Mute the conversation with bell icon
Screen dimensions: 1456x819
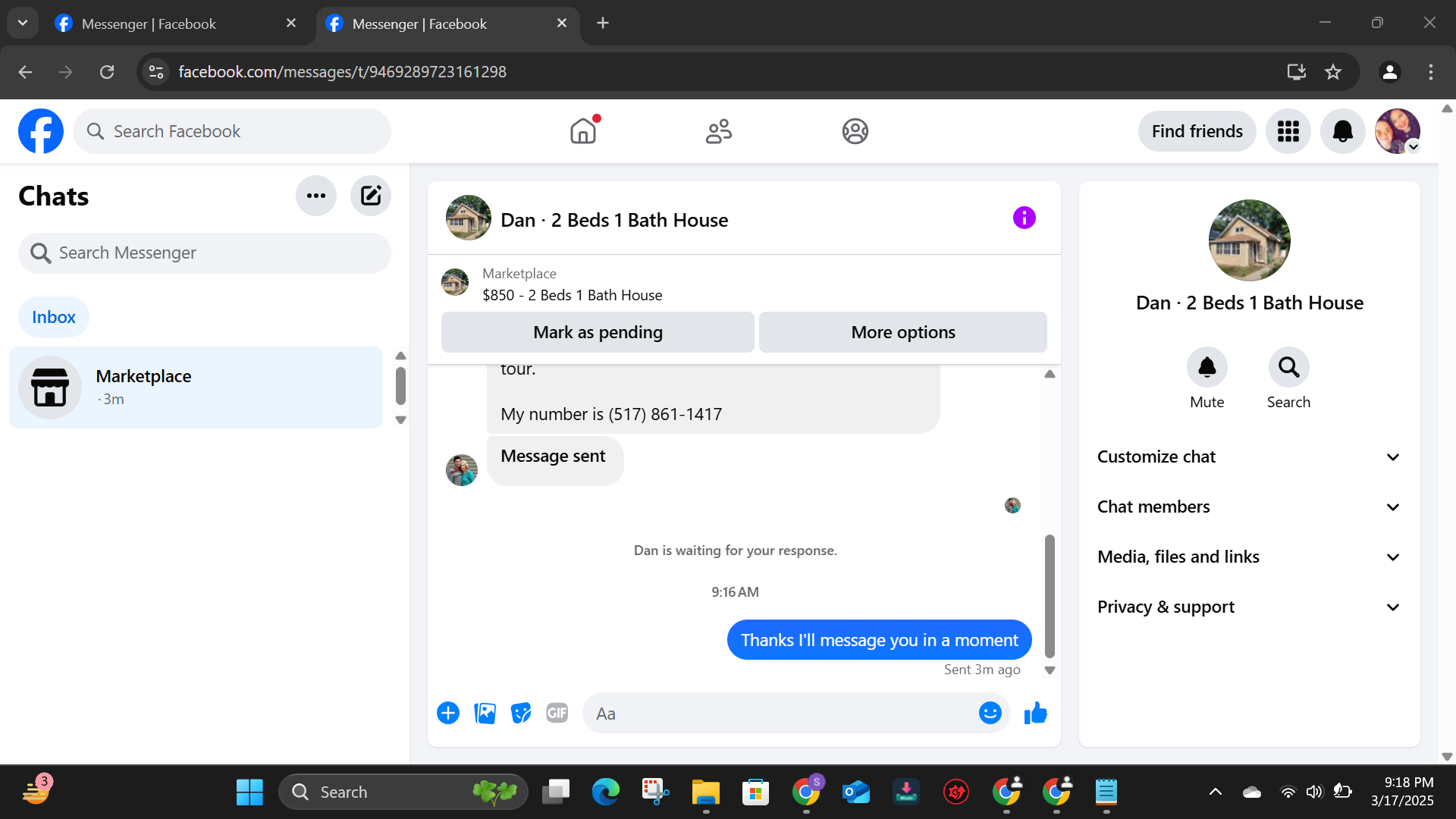pos(1207,368)
